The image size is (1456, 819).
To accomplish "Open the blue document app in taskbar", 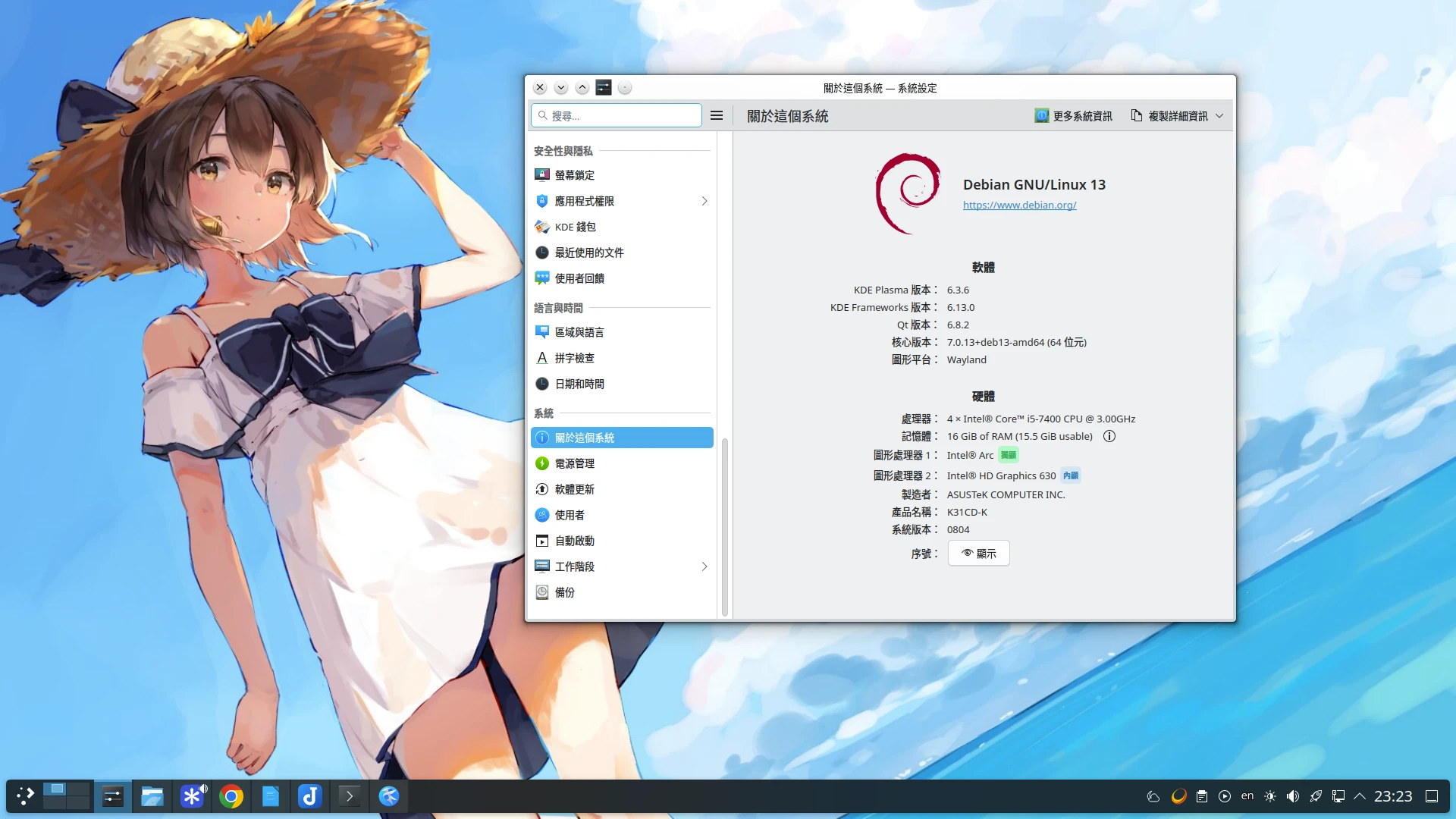I will (271, 796).
